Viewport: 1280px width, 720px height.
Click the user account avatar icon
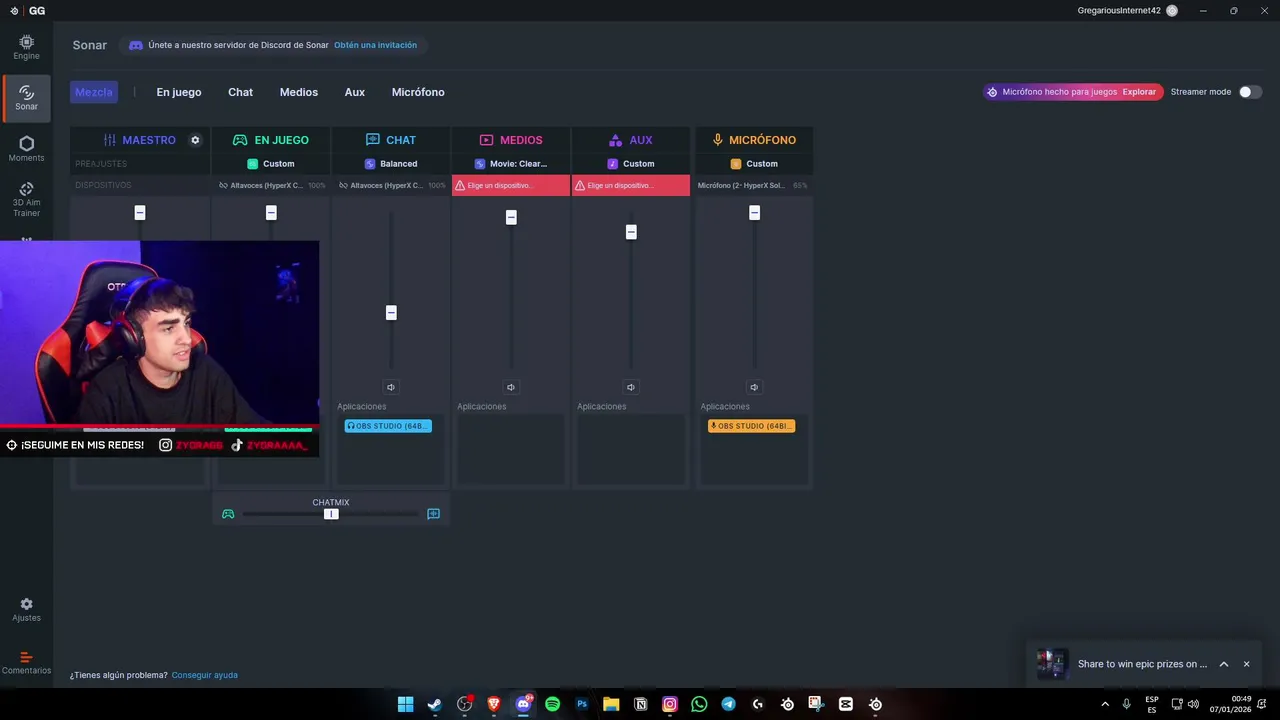tap(1172, 10)
